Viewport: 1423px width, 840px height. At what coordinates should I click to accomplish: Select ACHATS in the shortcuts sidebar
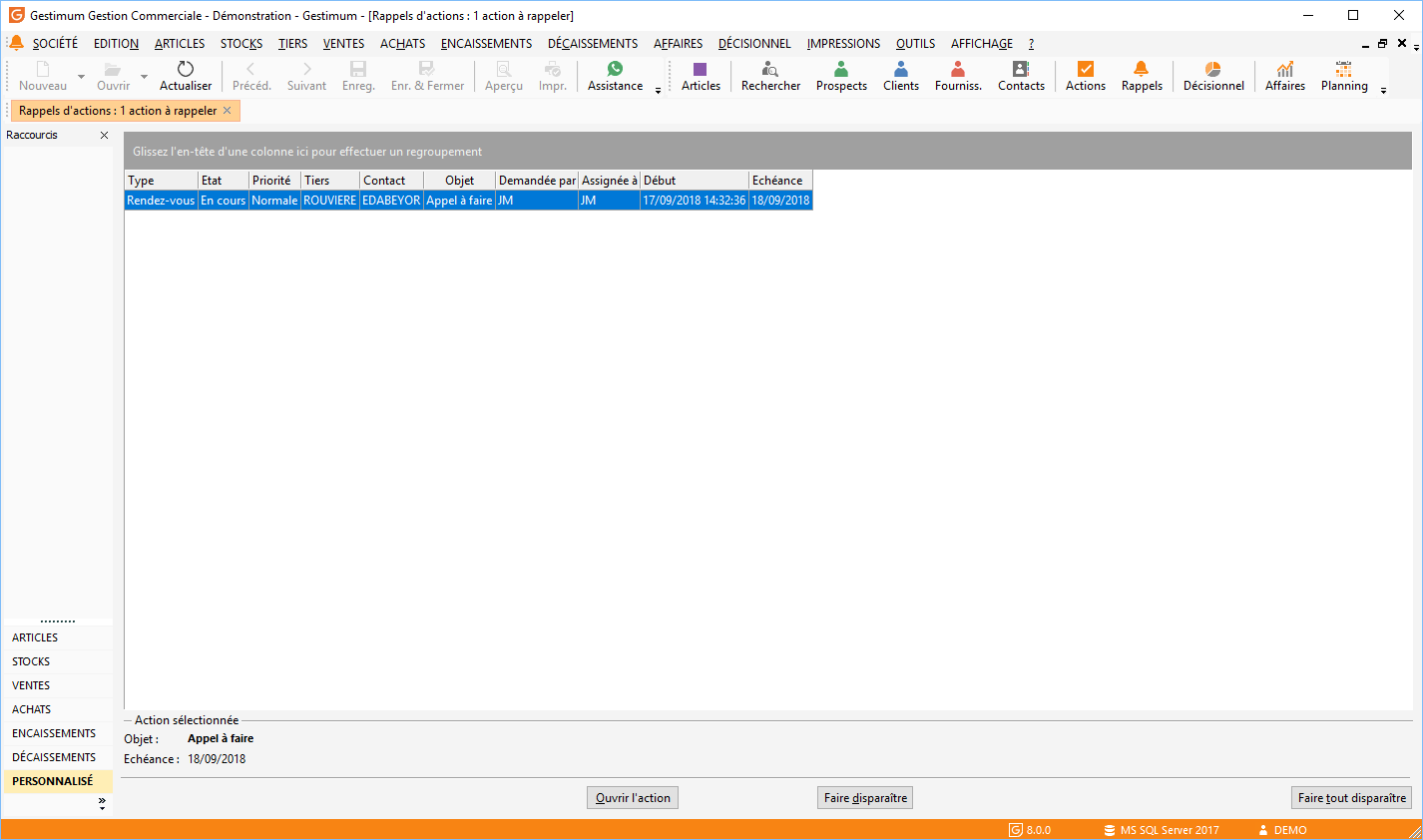(57, 709)
